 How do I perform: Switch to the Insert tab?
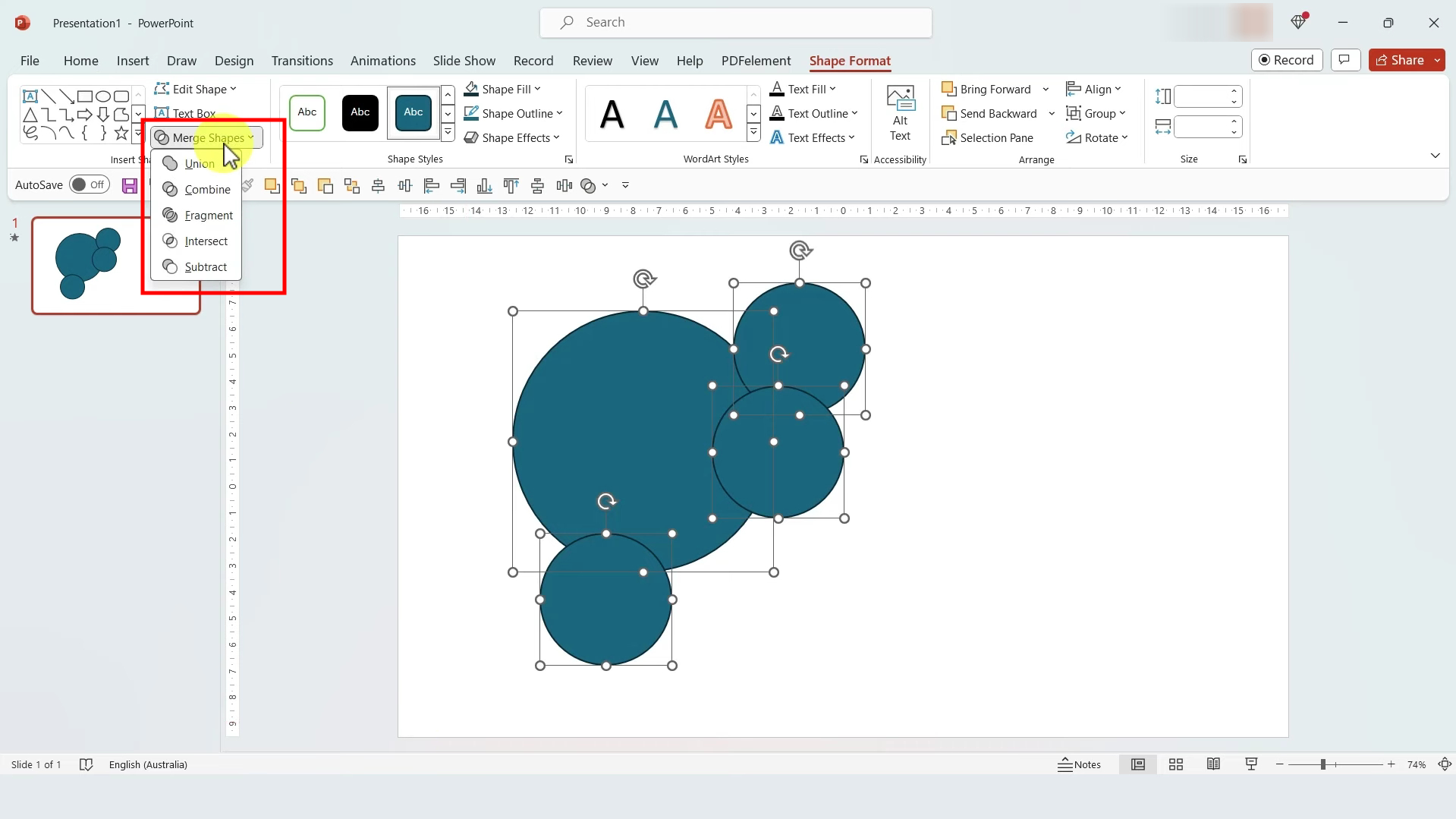click(x=133, y=61)
